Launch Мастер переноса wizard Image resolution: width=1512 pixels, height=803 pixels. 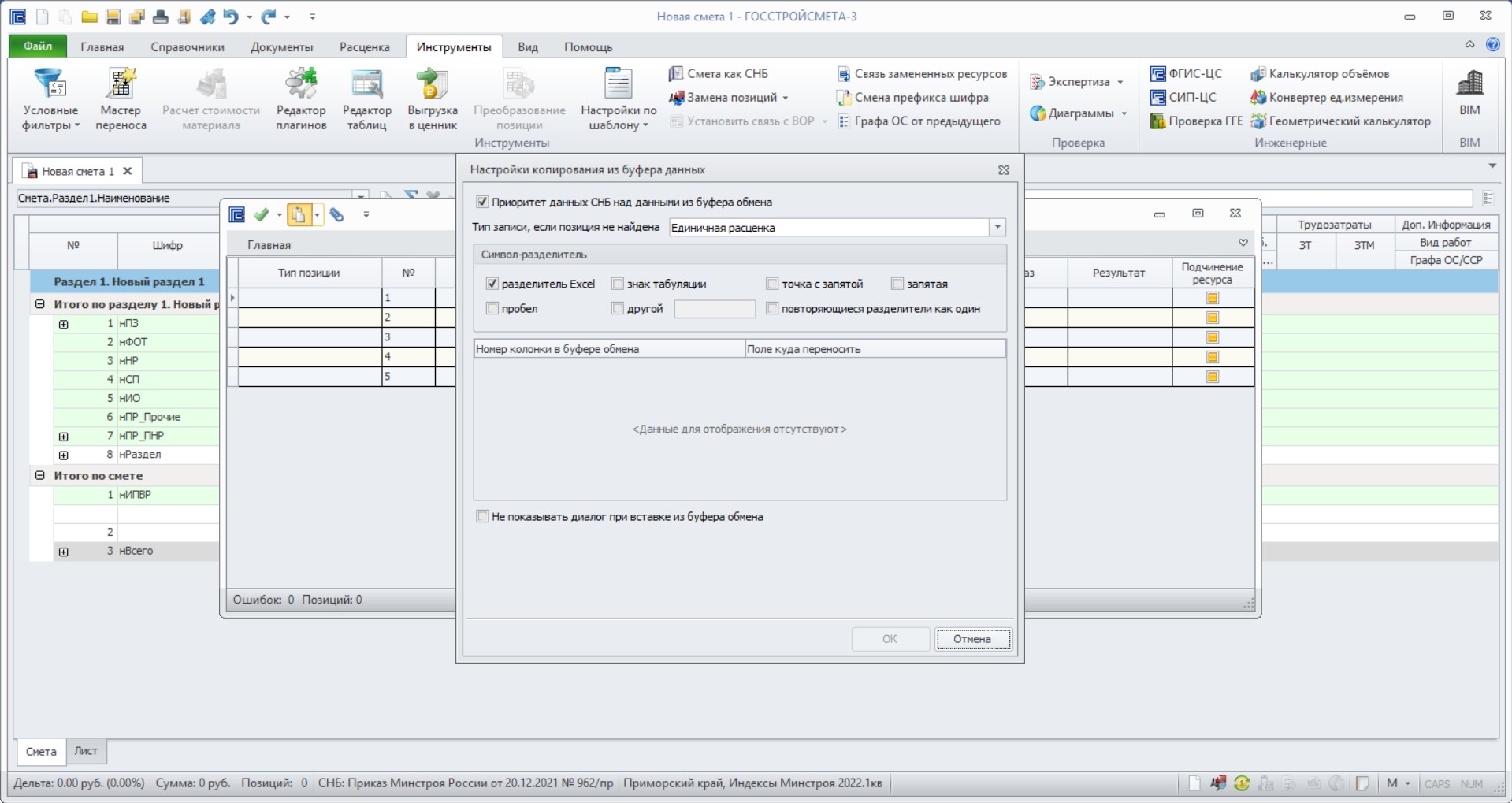(121, 99)
